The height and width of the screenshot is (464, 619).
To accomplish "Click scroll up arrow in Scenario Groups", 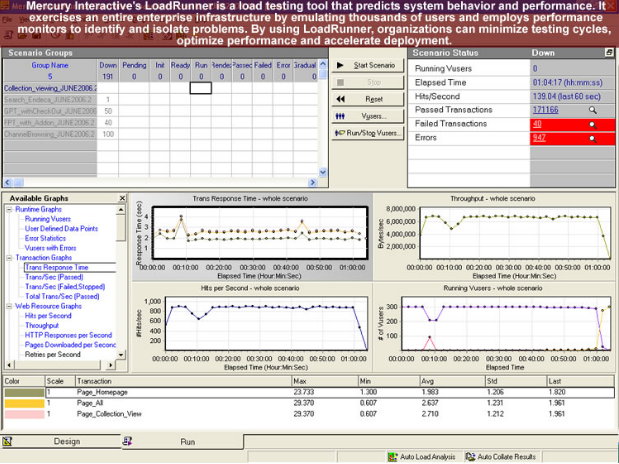I will [323, 64].
